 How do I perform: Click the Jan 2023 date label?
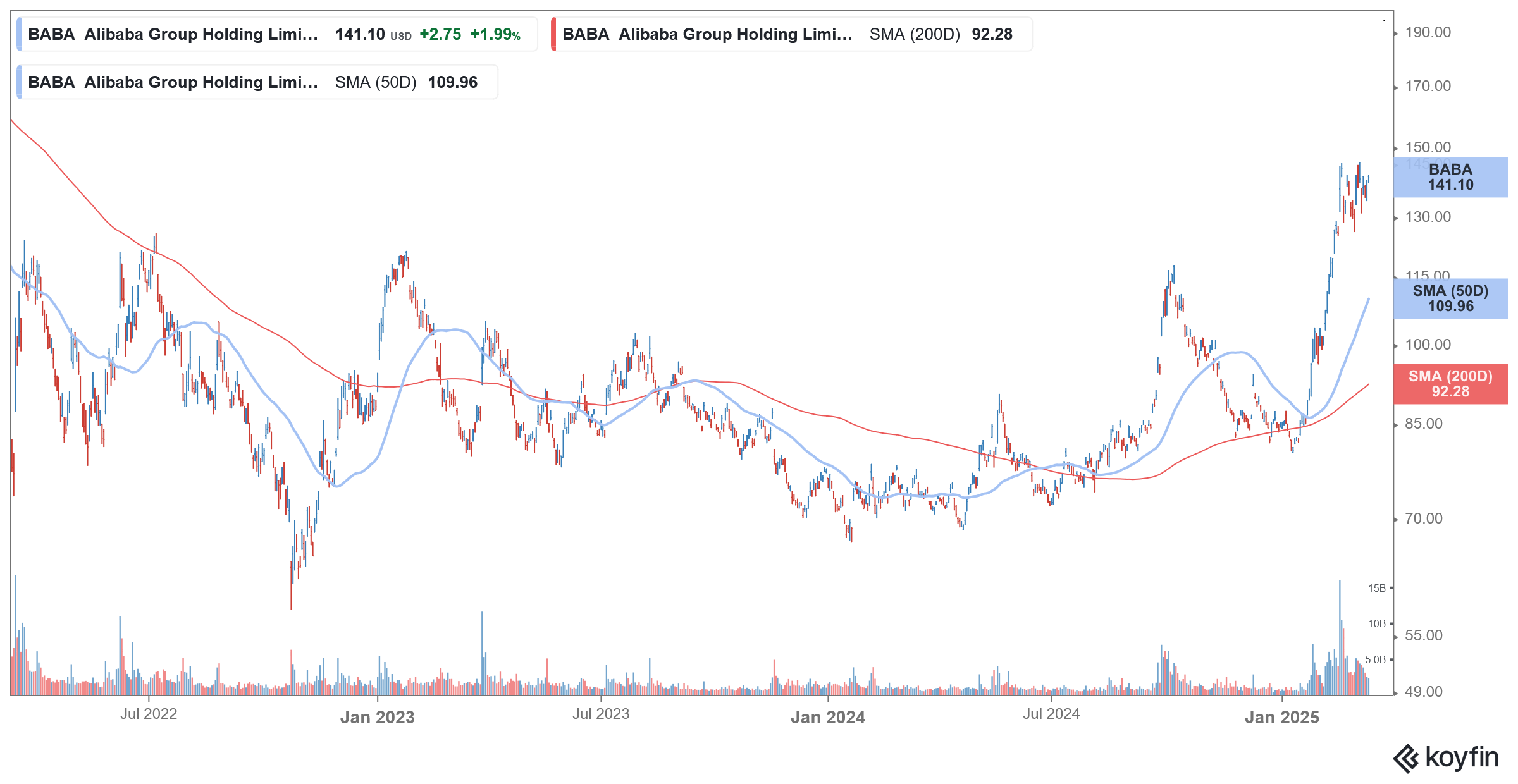click(x=378, y=718)
